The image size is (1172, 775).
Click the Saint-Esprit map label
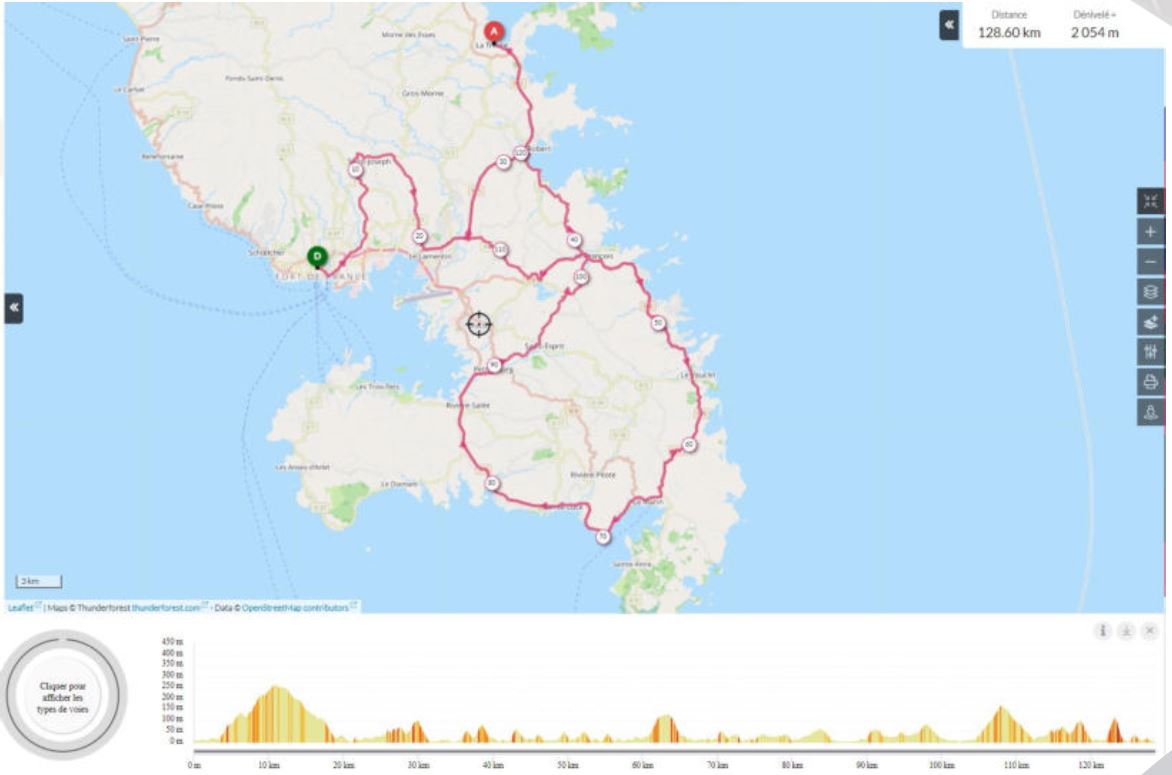pos(544,346)
